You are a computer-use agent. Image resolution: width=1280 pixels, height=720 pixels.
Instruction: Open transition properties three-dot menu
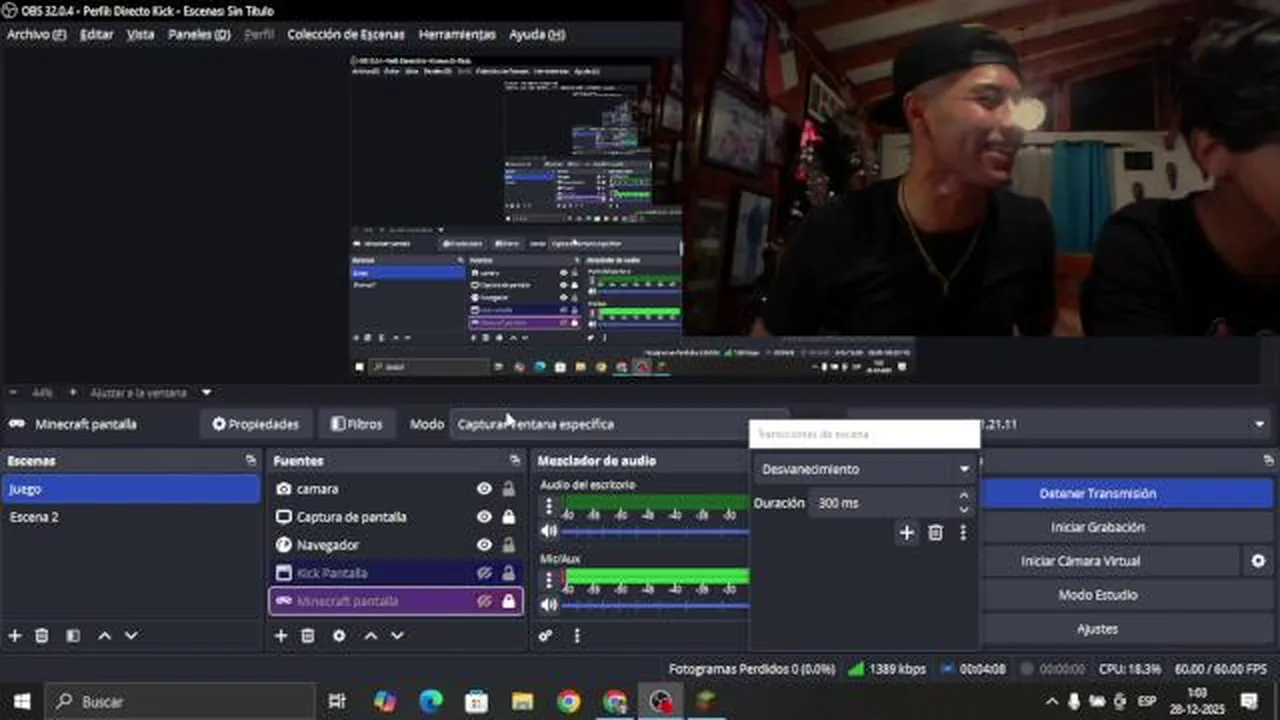coord(963,533)
